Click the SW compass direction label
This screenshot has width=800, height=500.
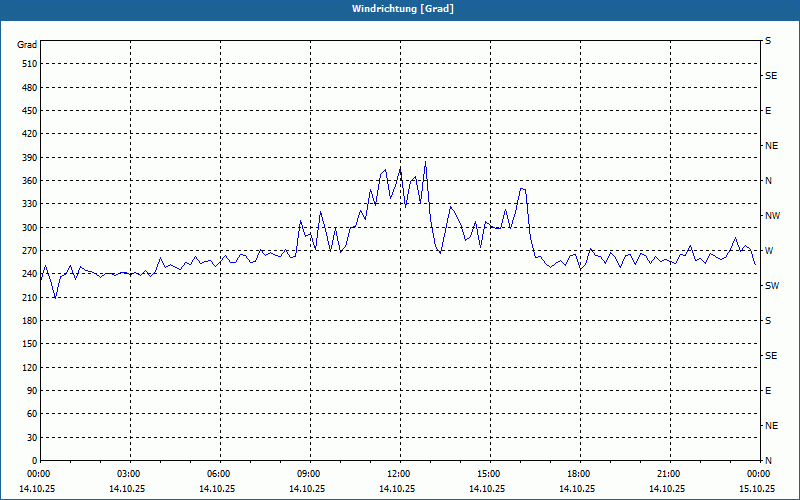click(772, 286)
